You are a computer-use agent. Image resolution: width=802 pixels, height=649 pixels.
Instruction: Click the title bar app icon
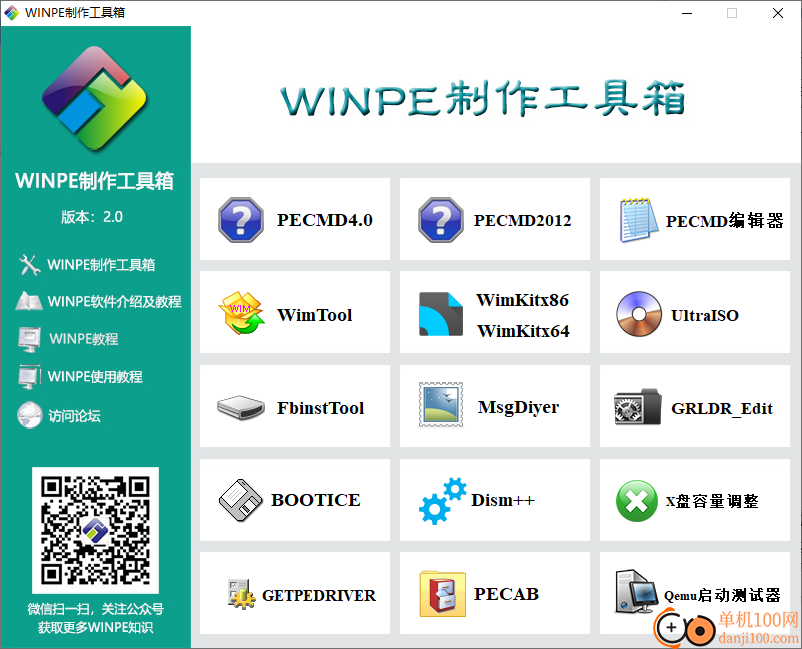11,13
